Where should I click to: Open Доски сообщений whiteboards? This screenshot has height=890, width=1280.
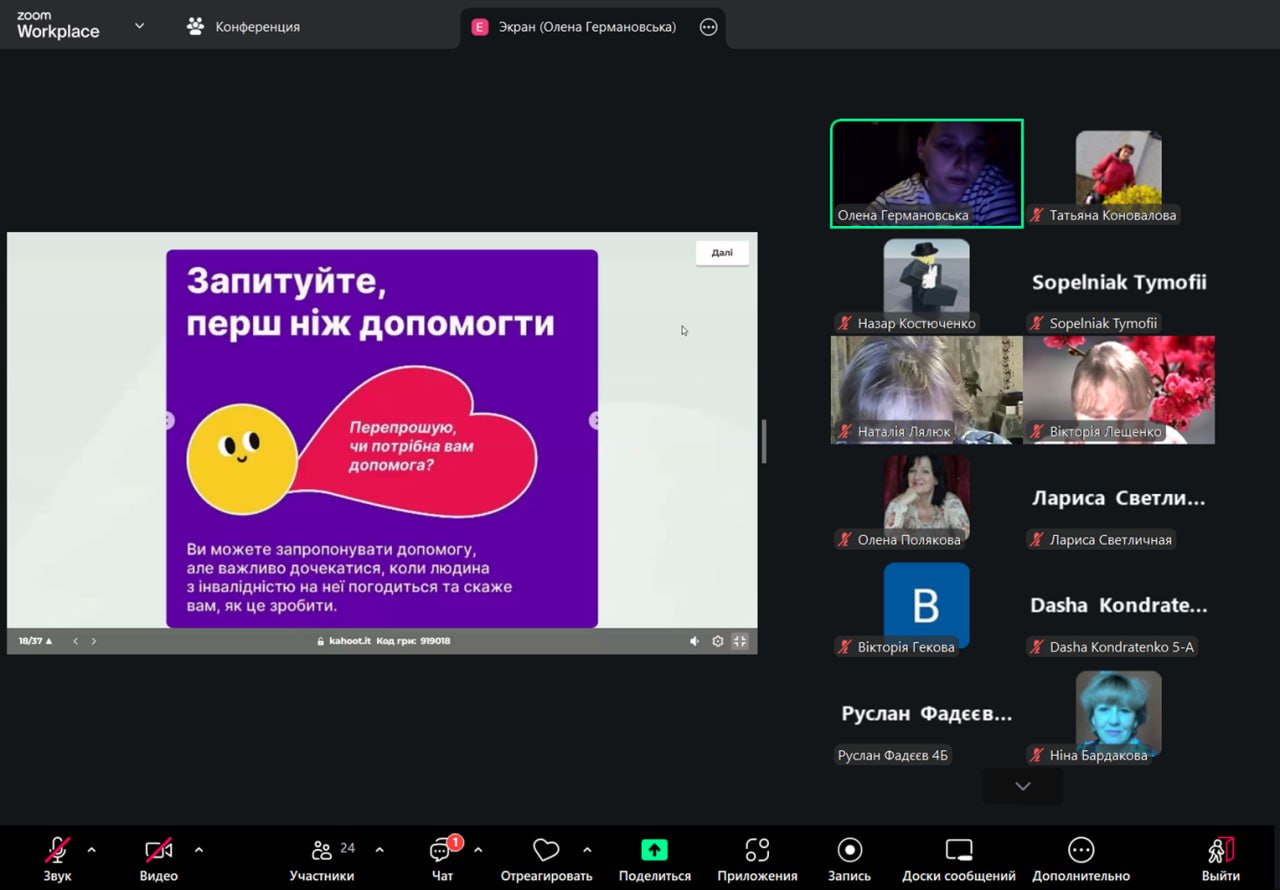pyautogui.click(x=958, y=850)
